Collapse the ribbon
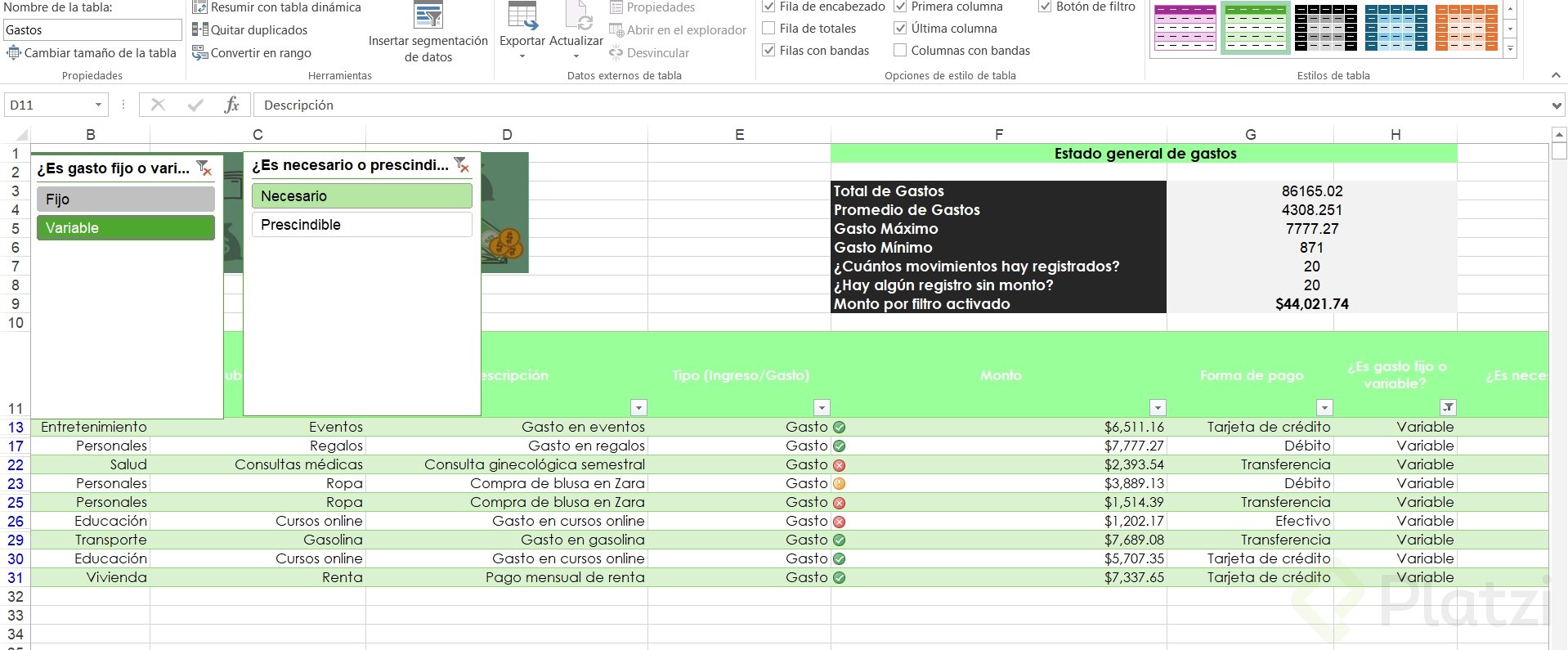Screen dimensions: 1568x650 pos(1556,75)
